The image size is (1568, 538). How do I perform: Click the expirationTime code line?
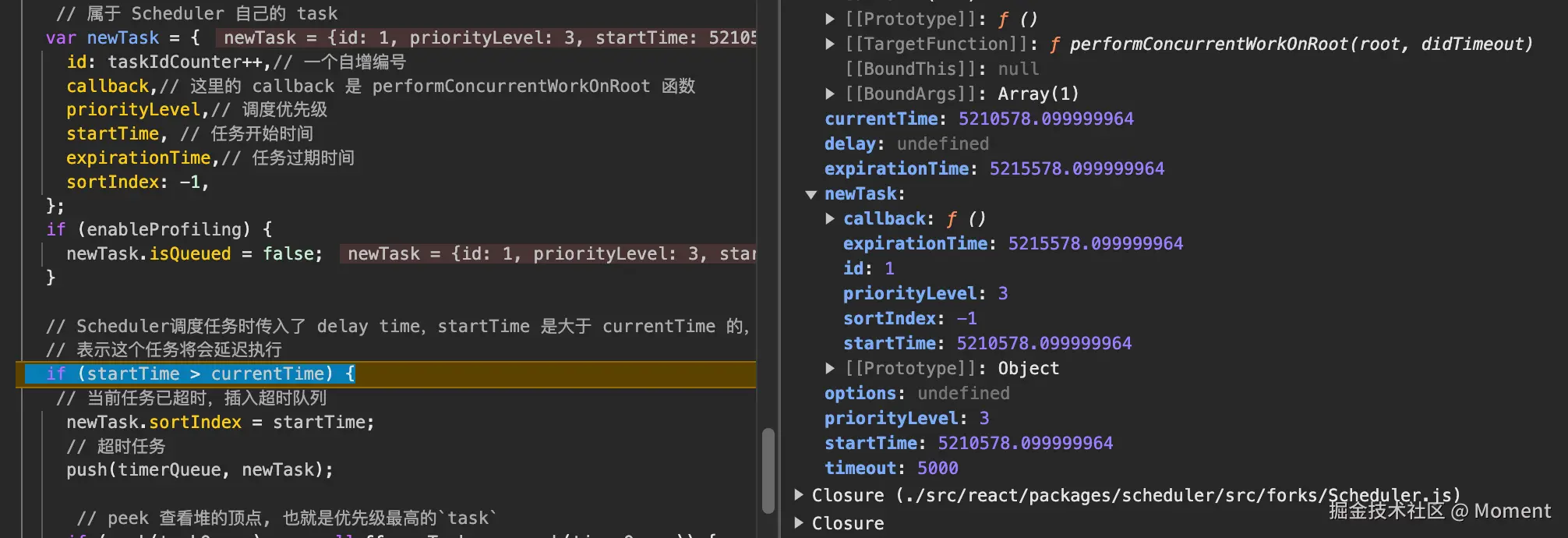[210, 158]
